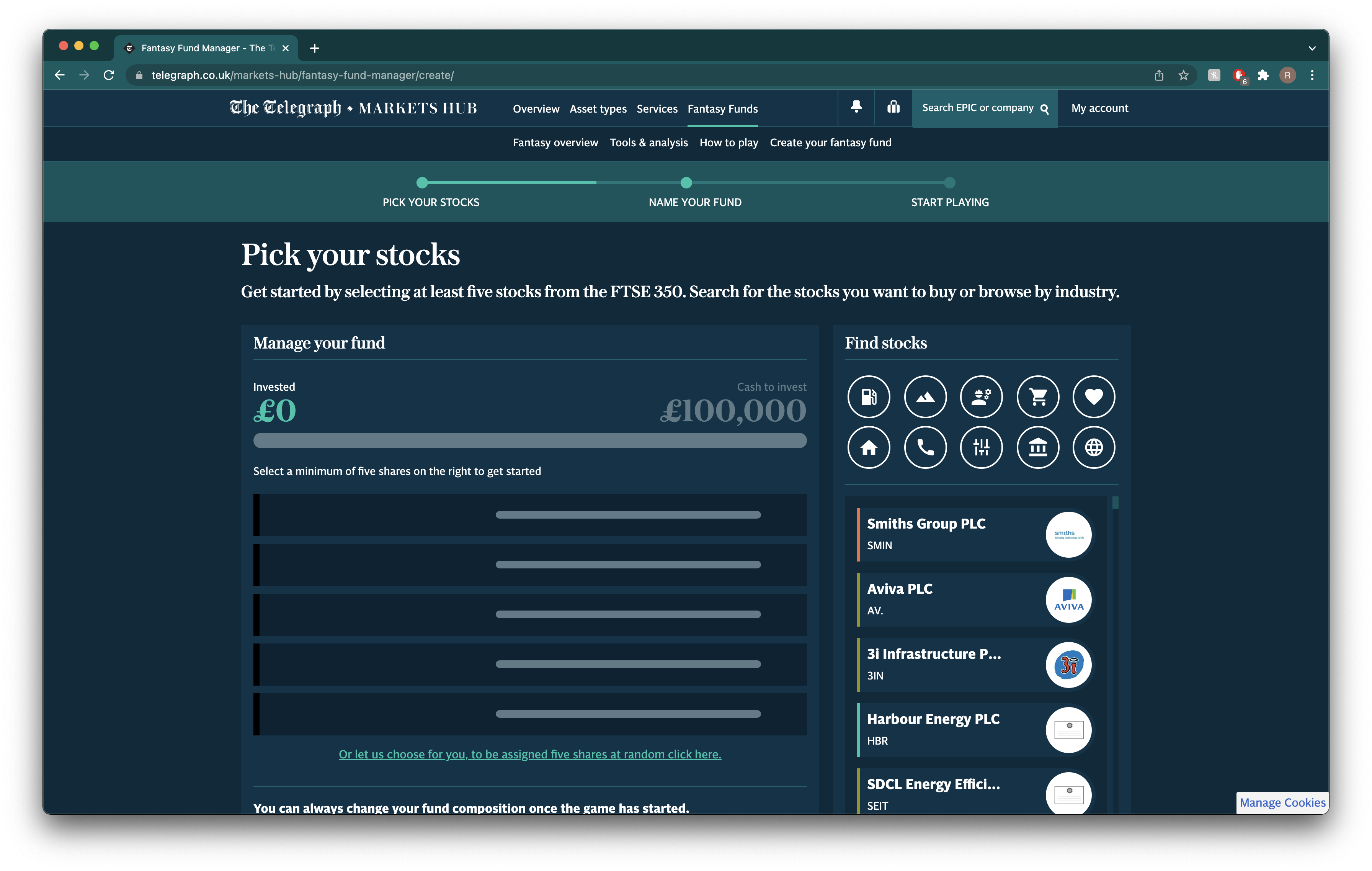The width and height of the screenshot is (1372, 871).
Task: Click the grey square extension icon
Action: point(1214,75)
